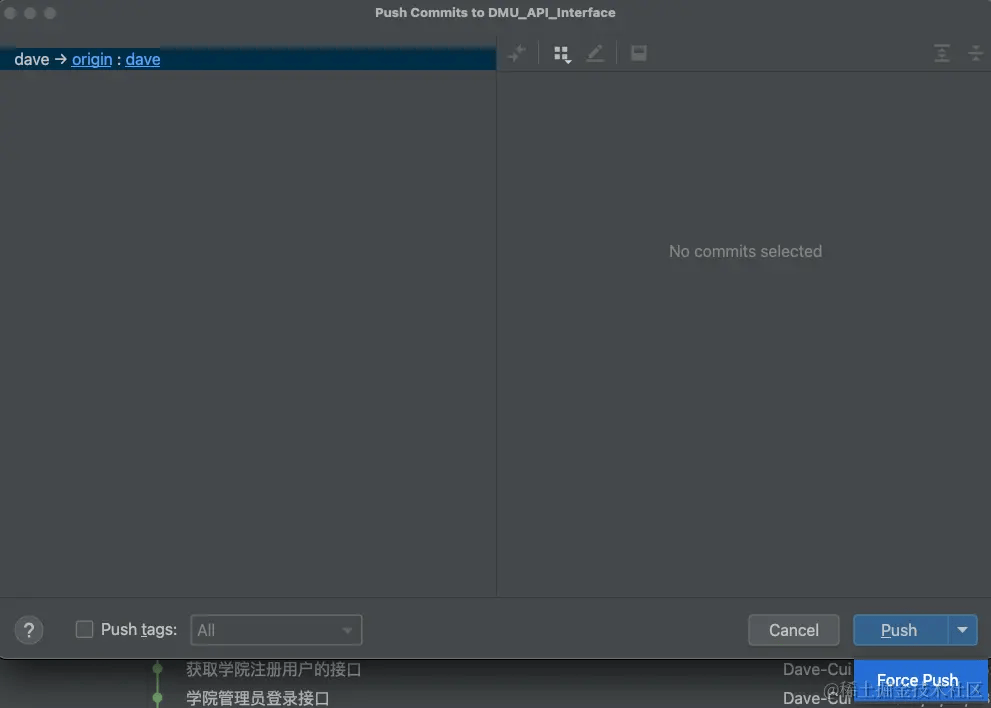Screen dimensions: 991x708
Task: Expand the Push button dropdown arrow
Action: click(962, 630)
